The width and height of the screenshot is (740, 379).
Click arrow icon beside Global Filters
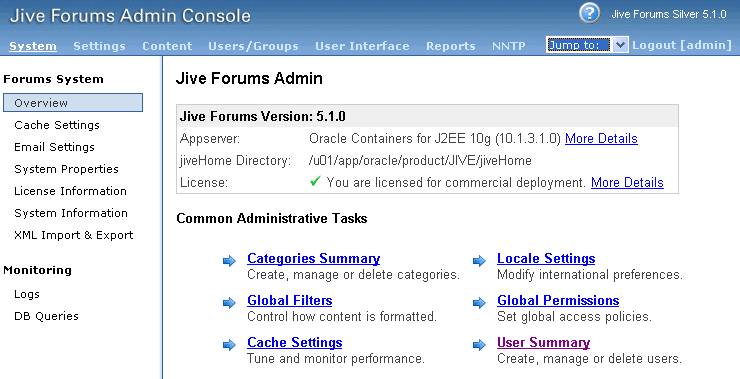[229, 303]
